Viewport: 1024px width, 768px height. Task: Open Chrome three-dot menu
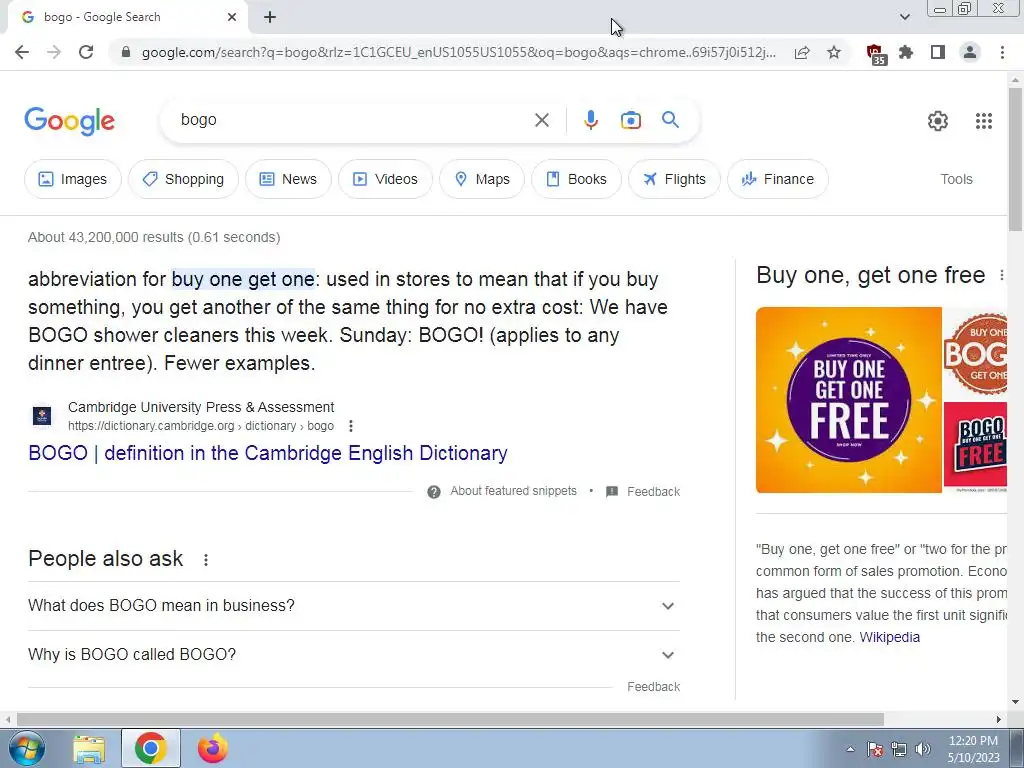pos(1002,52)
